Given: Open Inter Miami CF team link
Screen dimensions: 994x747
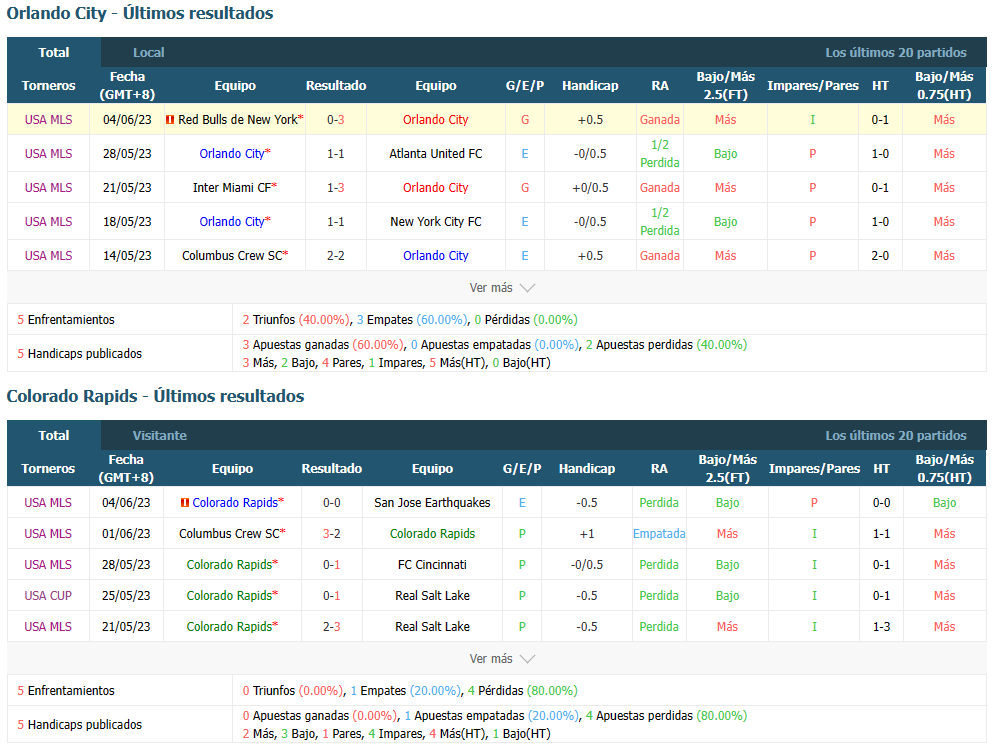Looking at the screenshot, I should pyautogui.click(x=232, y=188).
